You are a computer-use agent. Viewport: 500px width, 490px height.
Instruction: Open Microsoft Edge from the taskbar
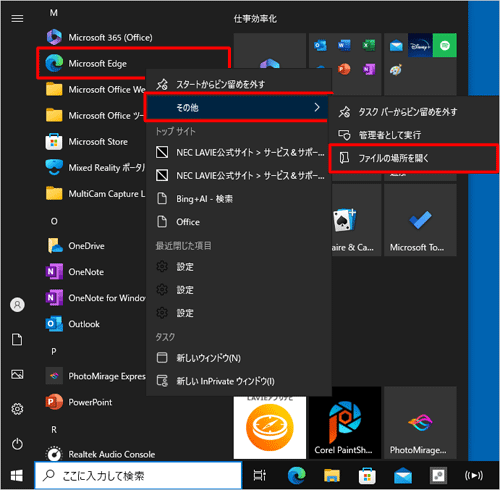point(296,475)
